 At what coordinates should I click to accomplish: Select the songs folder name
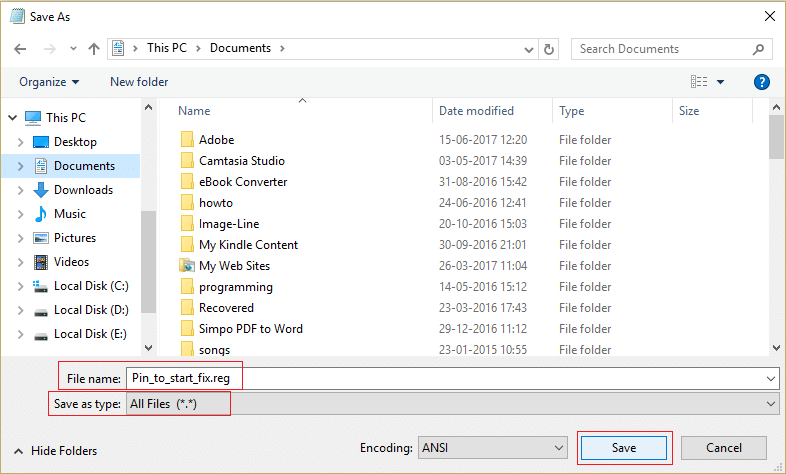pyautogui.click(x=214, y=350)
